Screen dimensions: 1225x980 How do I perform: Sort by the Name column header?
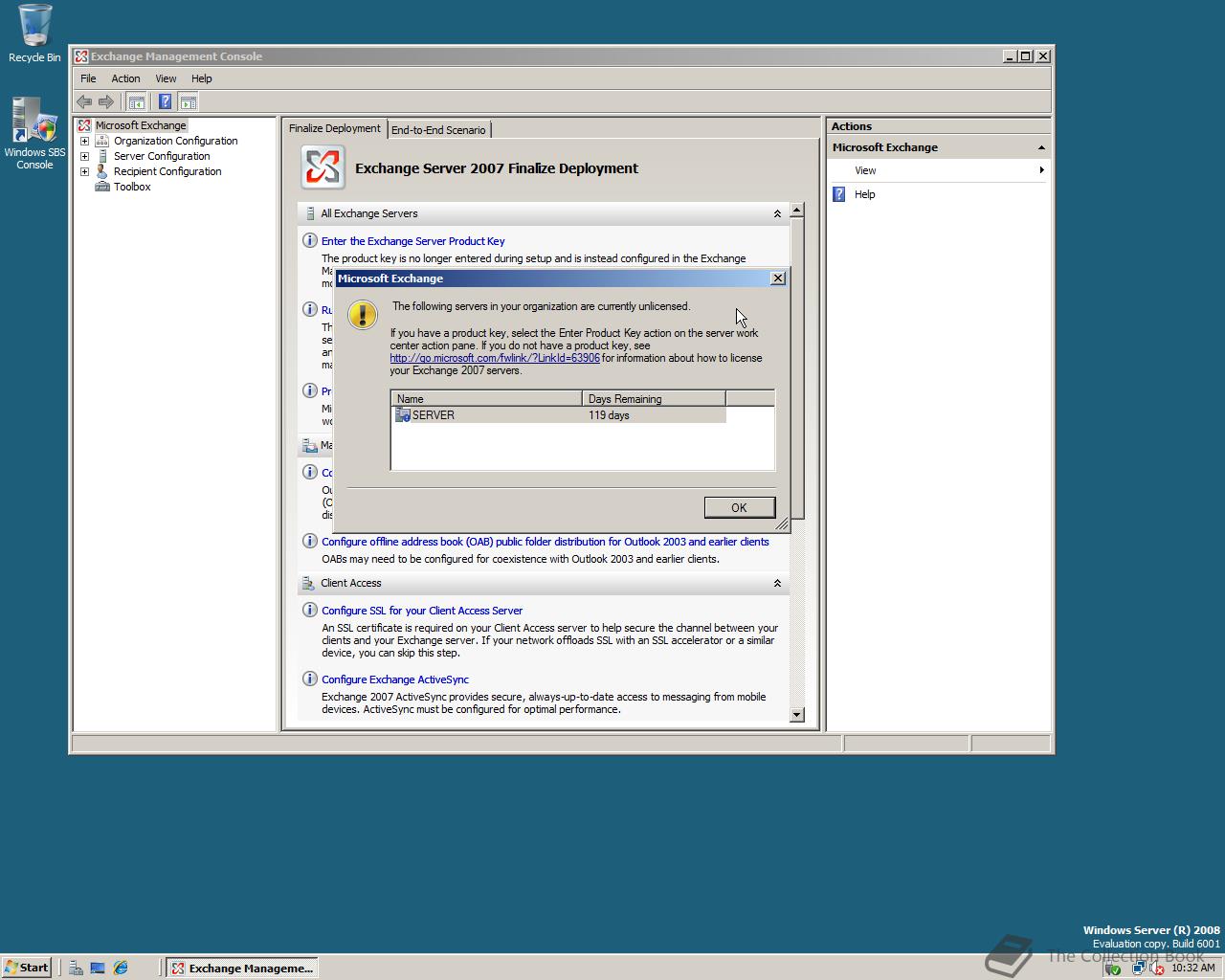486,398
